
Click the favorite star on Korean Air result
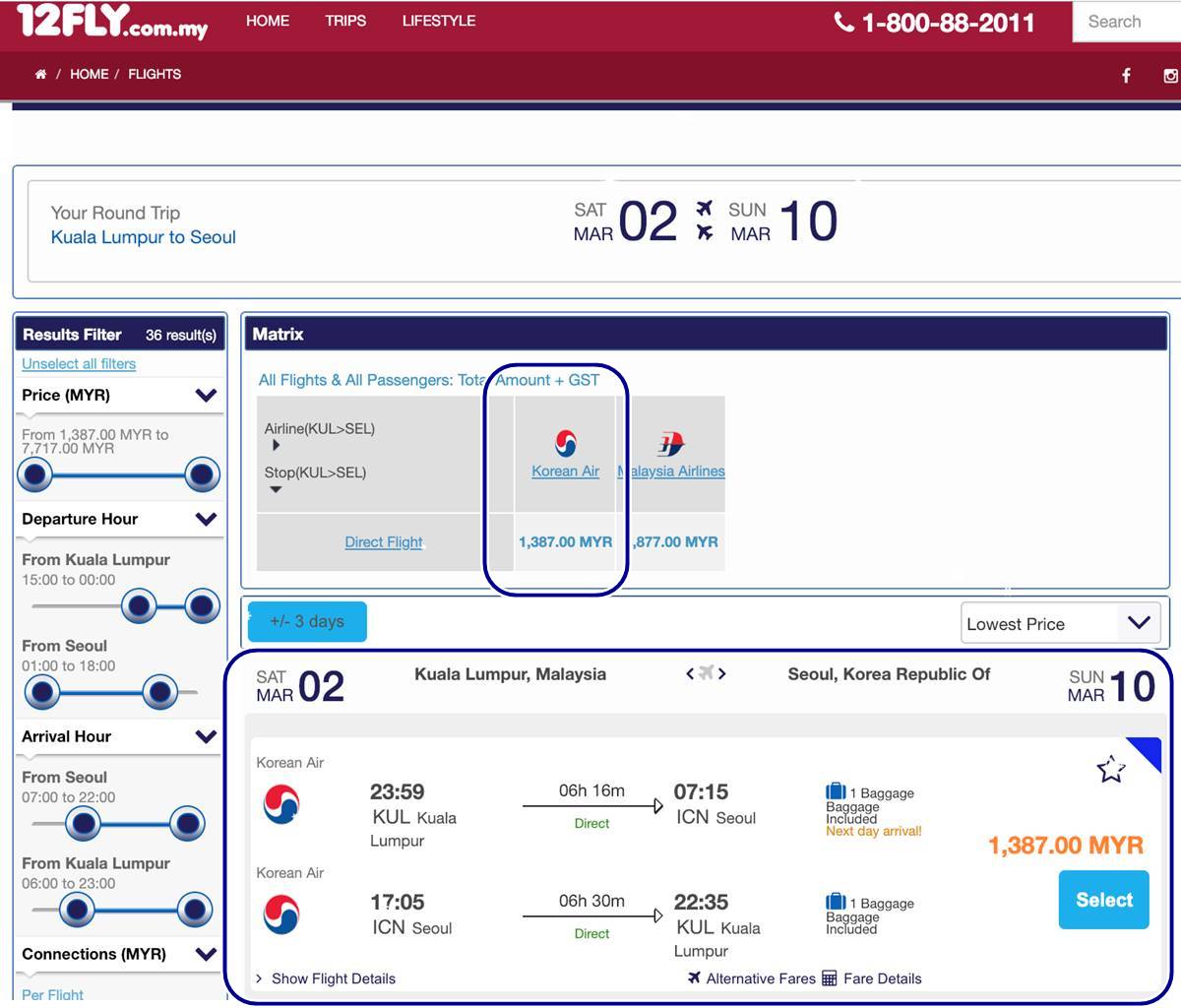pyautogui.click(x=1111, y=769)
